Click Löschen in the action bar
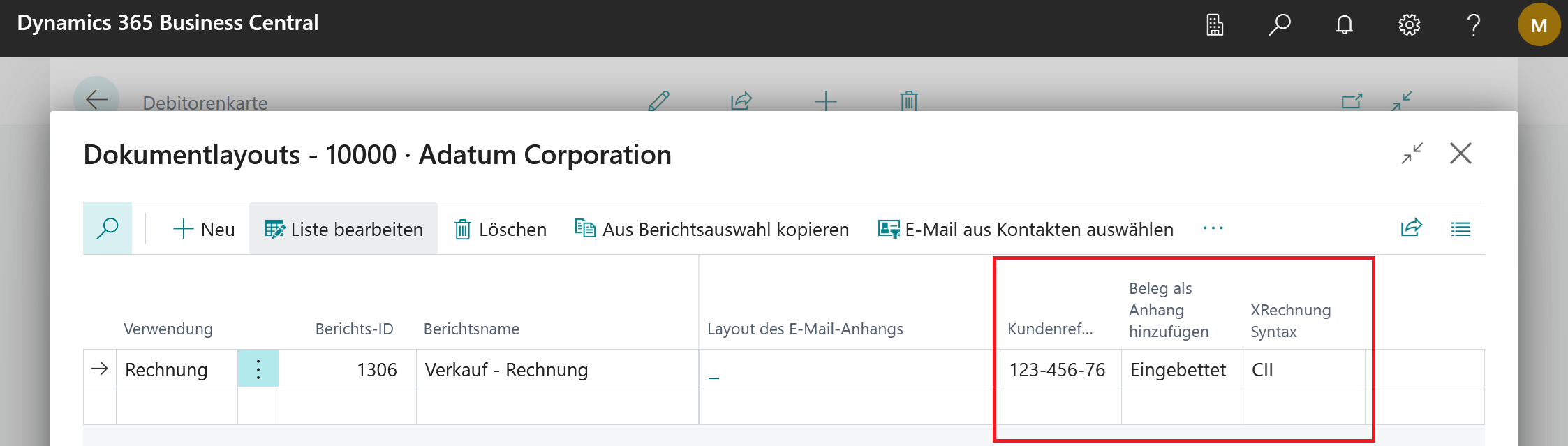This screenshot has width=1568, height=446. (501, 229)
